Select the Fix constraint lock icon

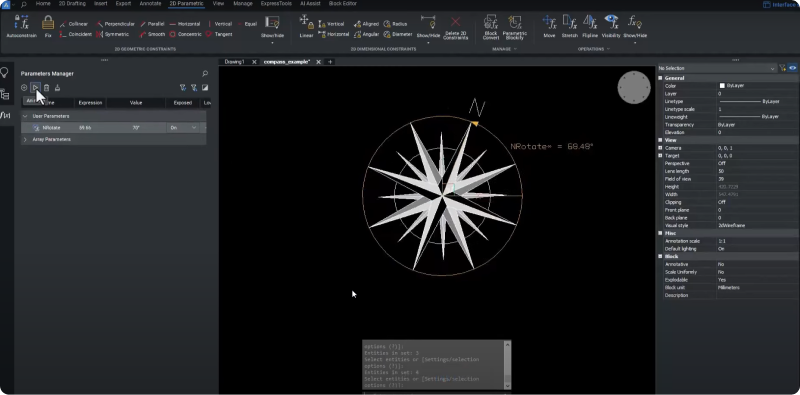pyautogui.click(x=48, y=23)
